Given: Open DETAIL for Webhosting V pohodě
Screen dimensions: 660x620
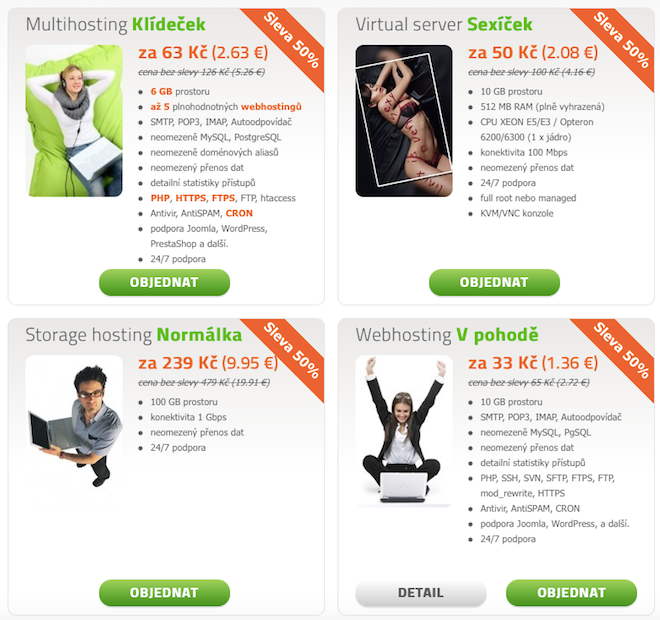Looking at the screenshot, I should (x=420, y=593).
